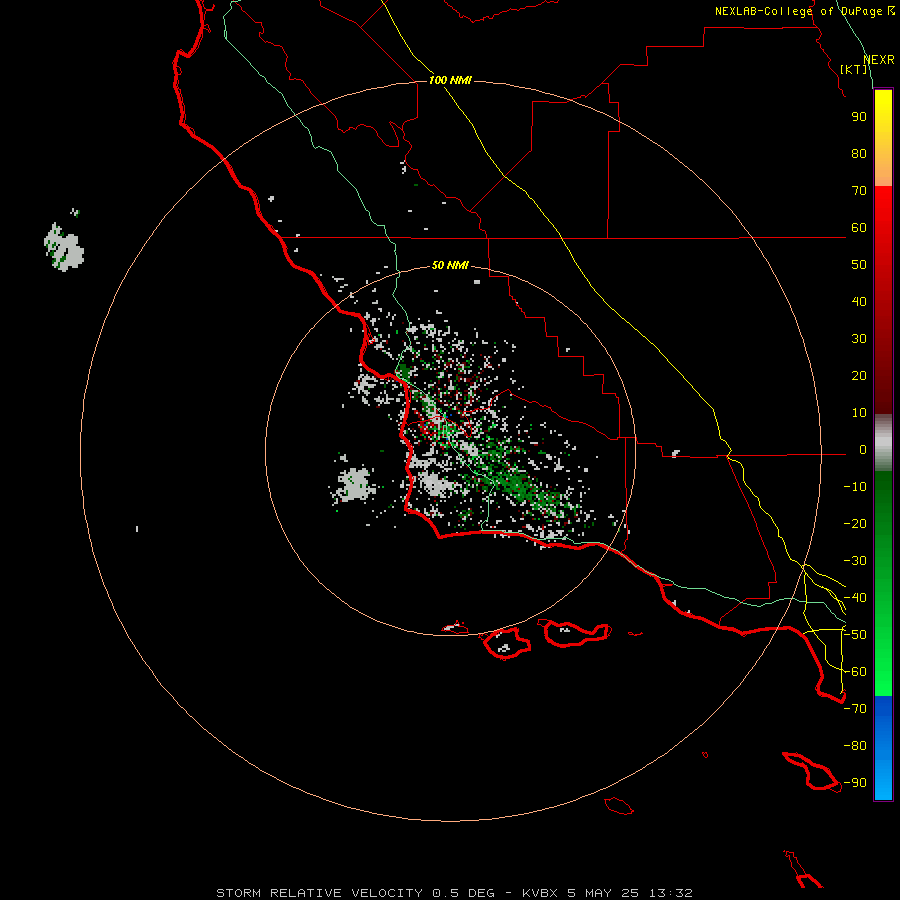This screenshot has width=900, height=900.
Task: Click the "100 NMI" range ring label
Action: [x=450, y=80]
